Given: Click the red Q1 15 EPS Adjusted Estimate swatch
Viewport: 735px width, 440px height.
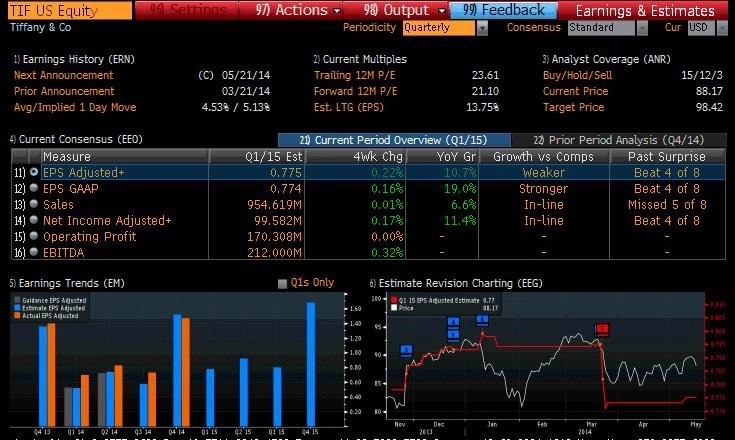Looking at the screenshot, I should (x=394, y=300).
